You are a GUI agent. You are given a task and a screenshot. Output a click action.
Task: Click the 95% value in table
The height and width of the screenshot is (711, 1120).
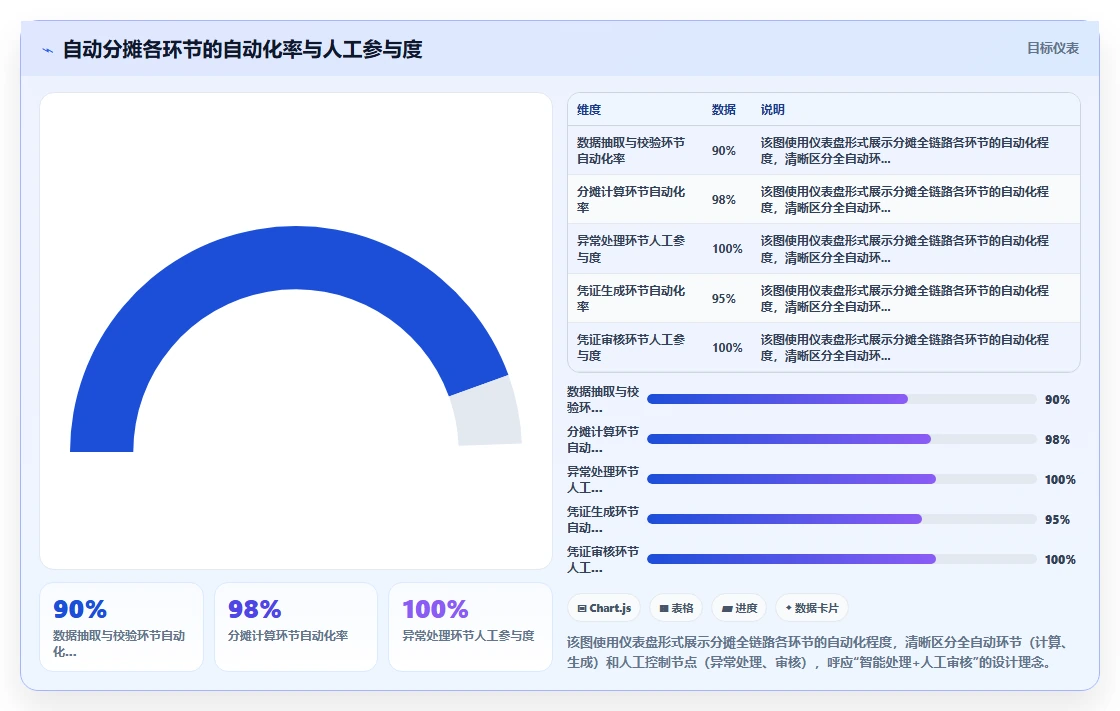click(x=724, y=299)
